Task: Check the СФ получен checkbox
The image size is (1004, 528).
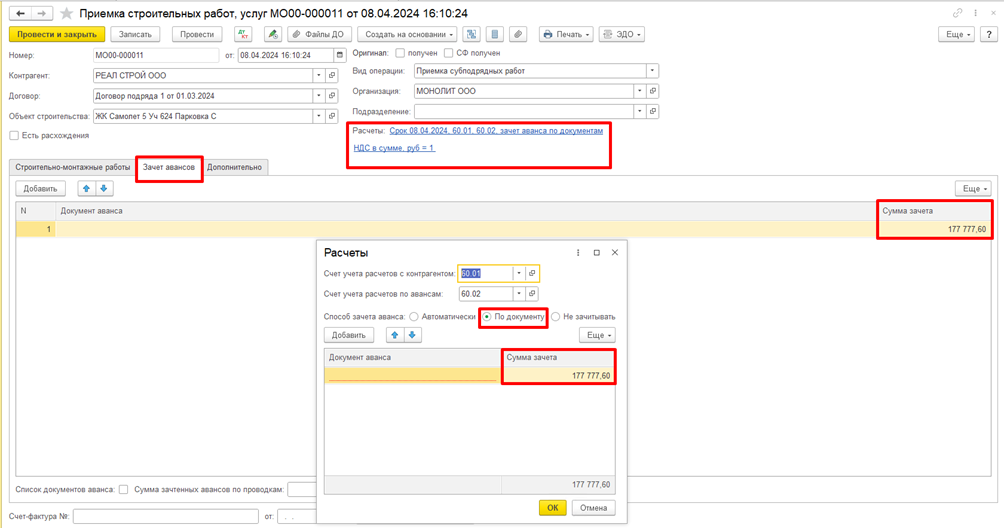Action: (449, 53)
